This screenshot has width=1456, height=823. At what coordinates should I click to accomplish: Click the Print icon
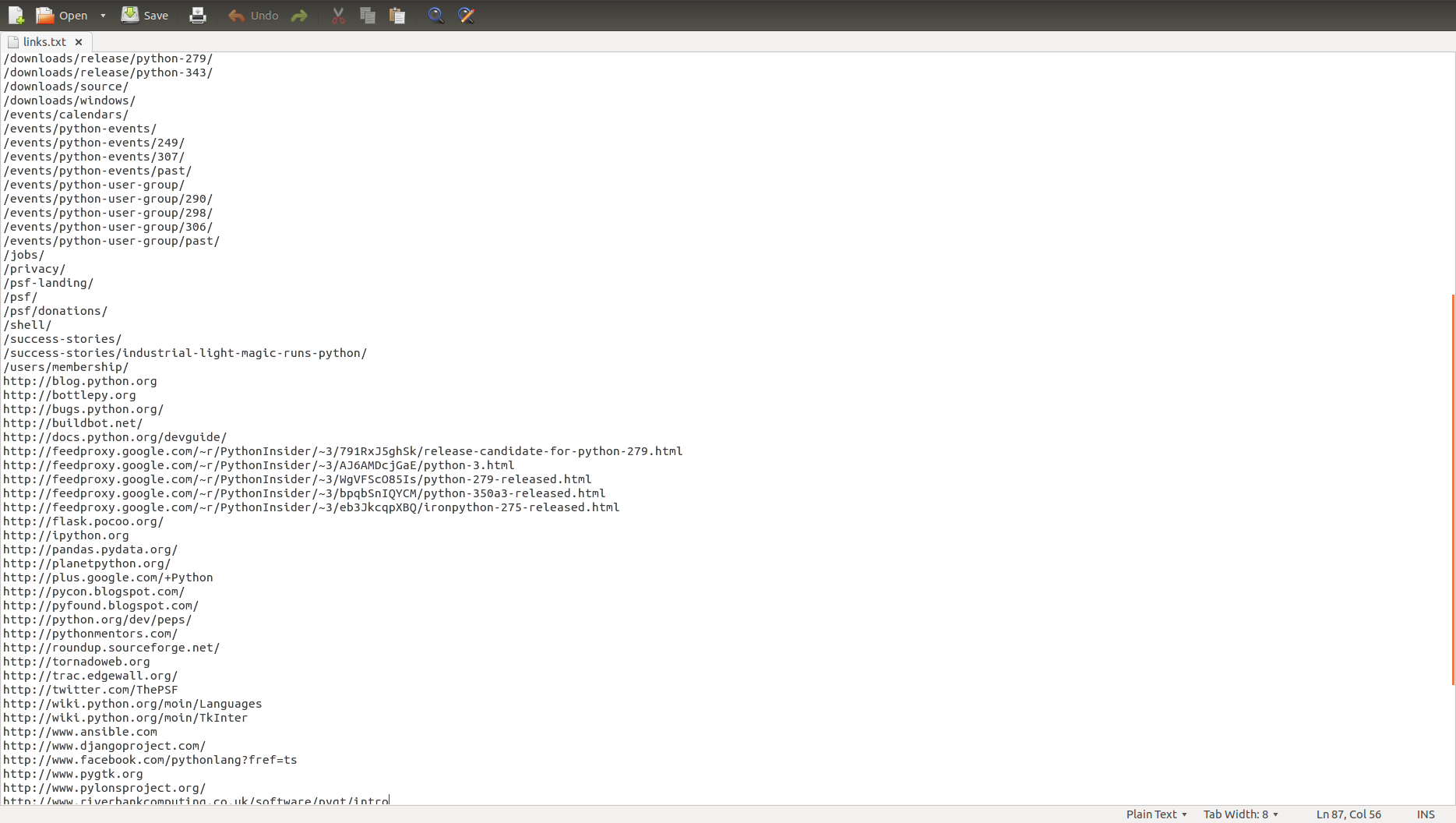[198, 16]
